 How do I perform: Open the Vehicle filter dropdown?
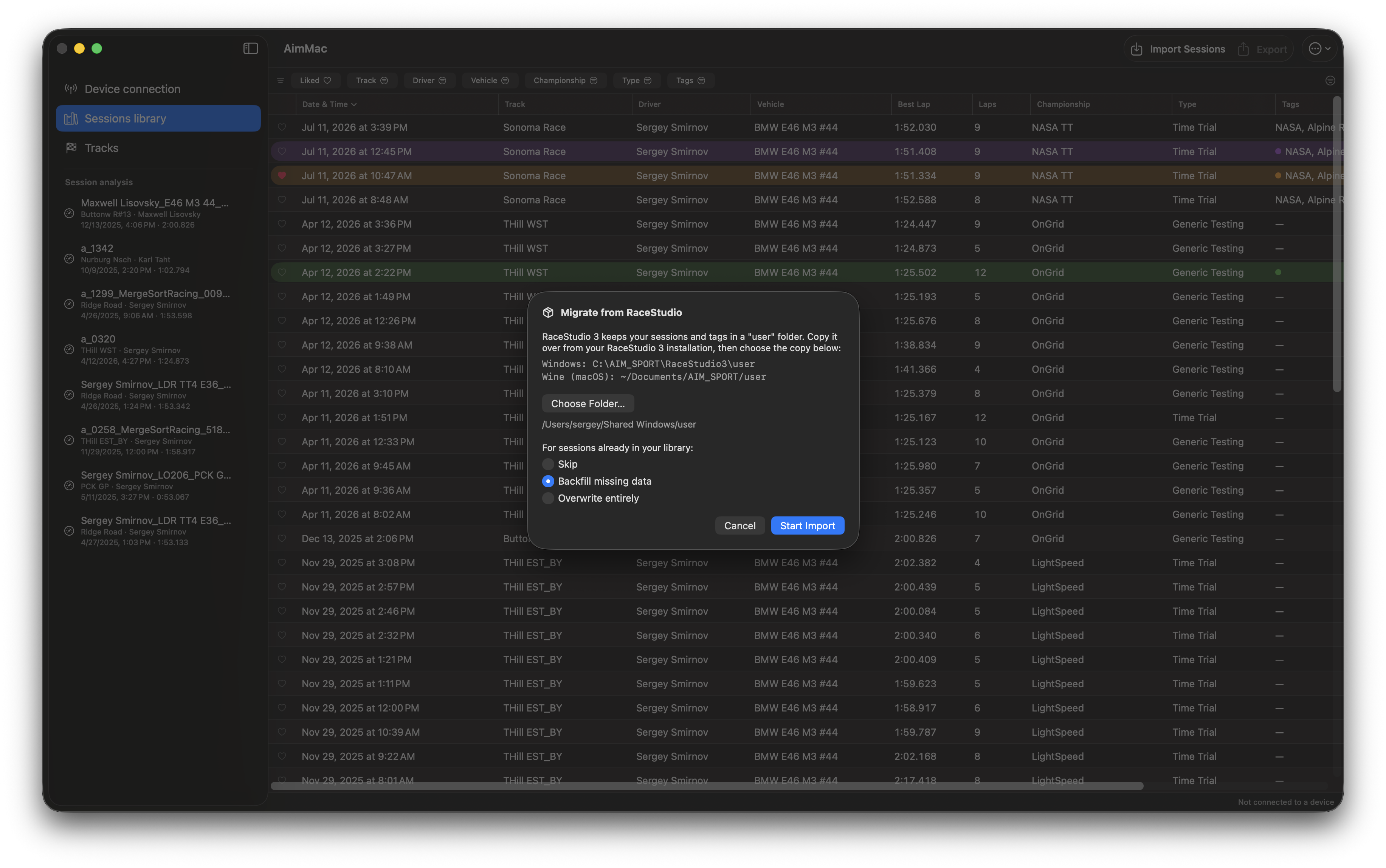(x=490, y=81)
